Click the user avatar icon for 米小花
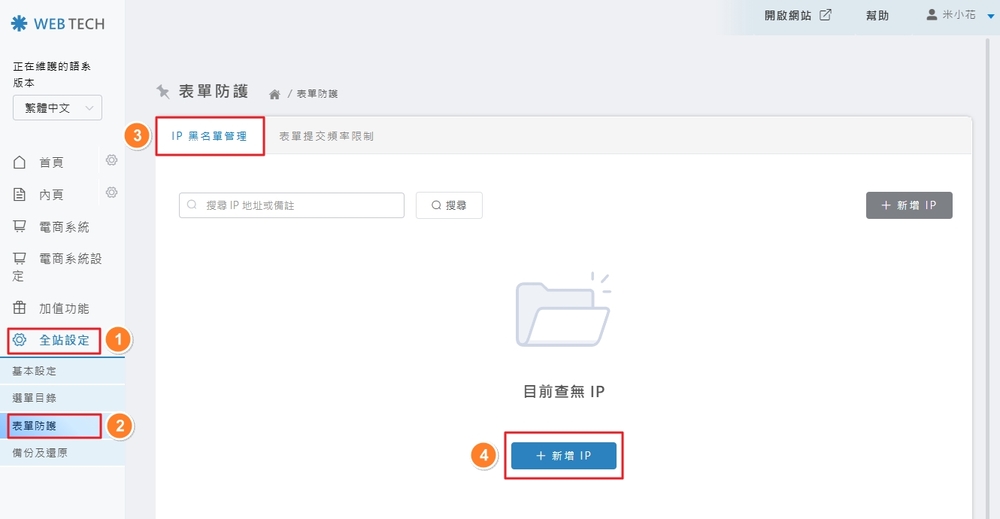This screenshot has height=519, width=1000. pos(932,15)
